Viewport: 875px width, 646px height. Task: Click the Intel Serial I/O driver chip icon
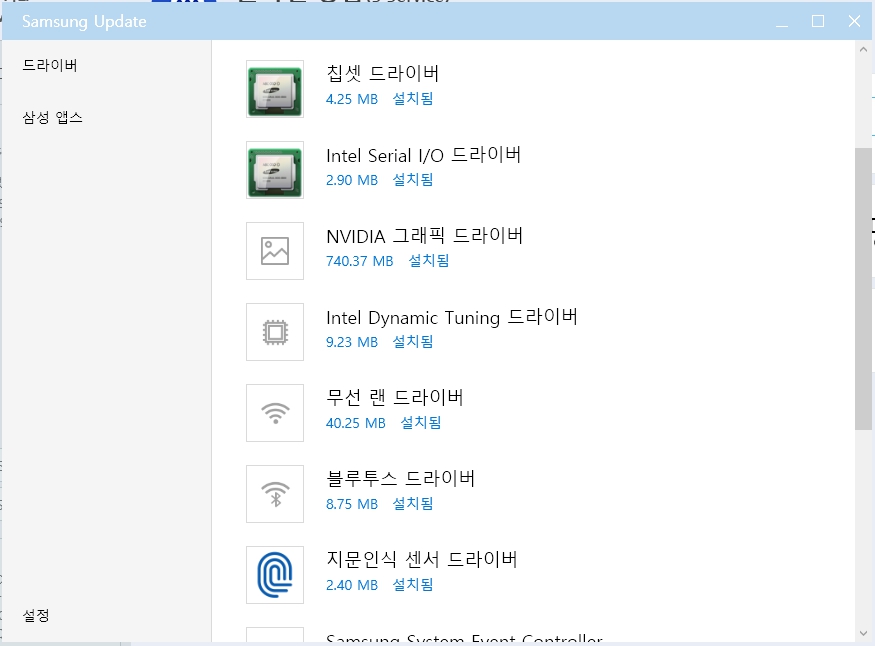pyautogui.click(x=275, y=170)
